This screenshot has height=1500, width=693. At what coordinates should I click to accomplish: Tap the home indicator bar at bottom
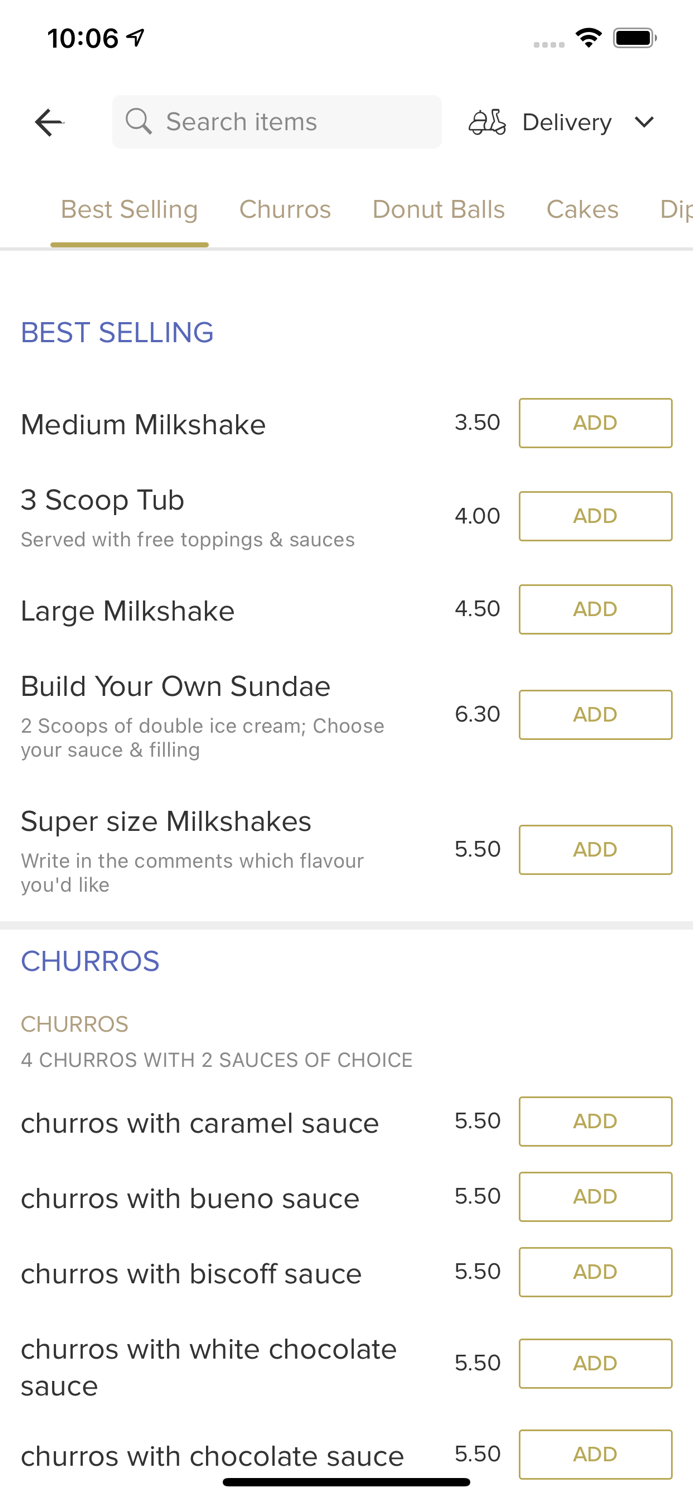tap(346, 1481)
